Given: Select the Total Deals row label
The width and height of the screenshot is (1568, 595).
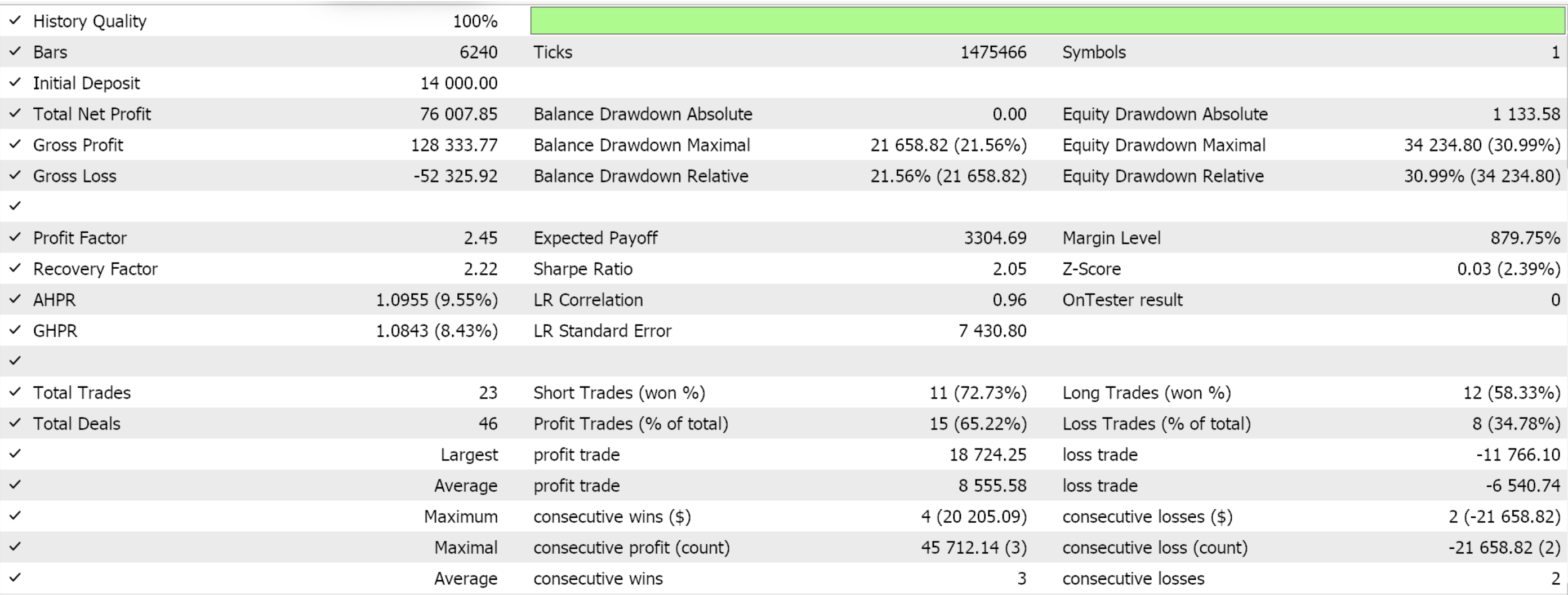Looking at the screenshot, I should pyautogui.click(x=77, y=423).
